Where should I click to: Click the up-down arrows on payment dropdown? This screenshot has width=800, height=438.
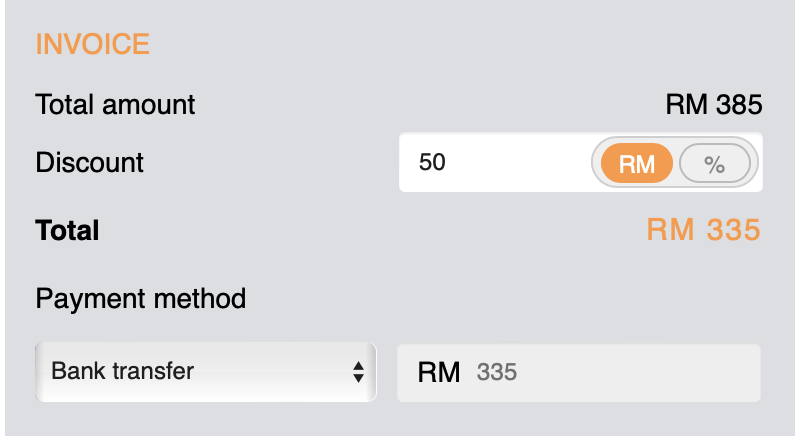(358, 373)
